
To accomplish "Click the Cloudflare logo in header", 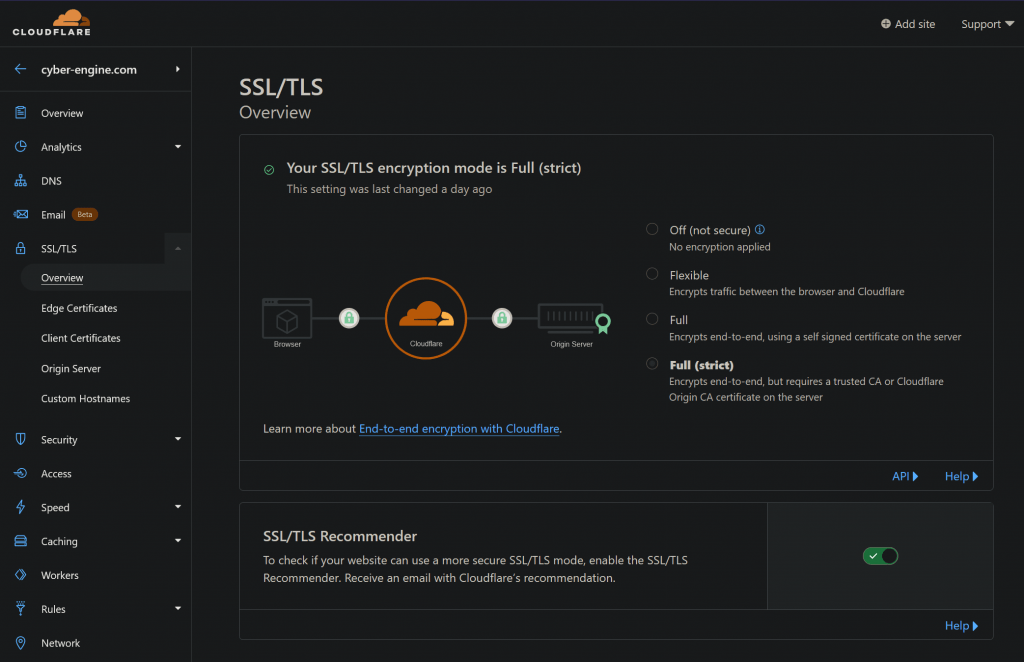I will tap(51, 22).
